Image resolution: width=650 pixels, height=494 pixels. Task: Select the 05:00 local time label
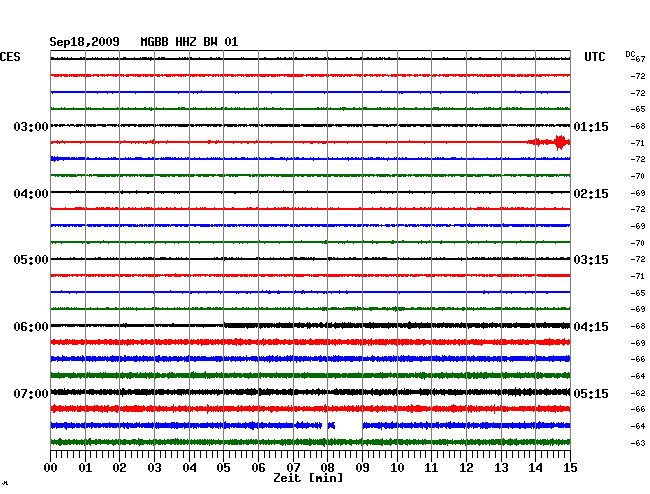click(31, 260)
